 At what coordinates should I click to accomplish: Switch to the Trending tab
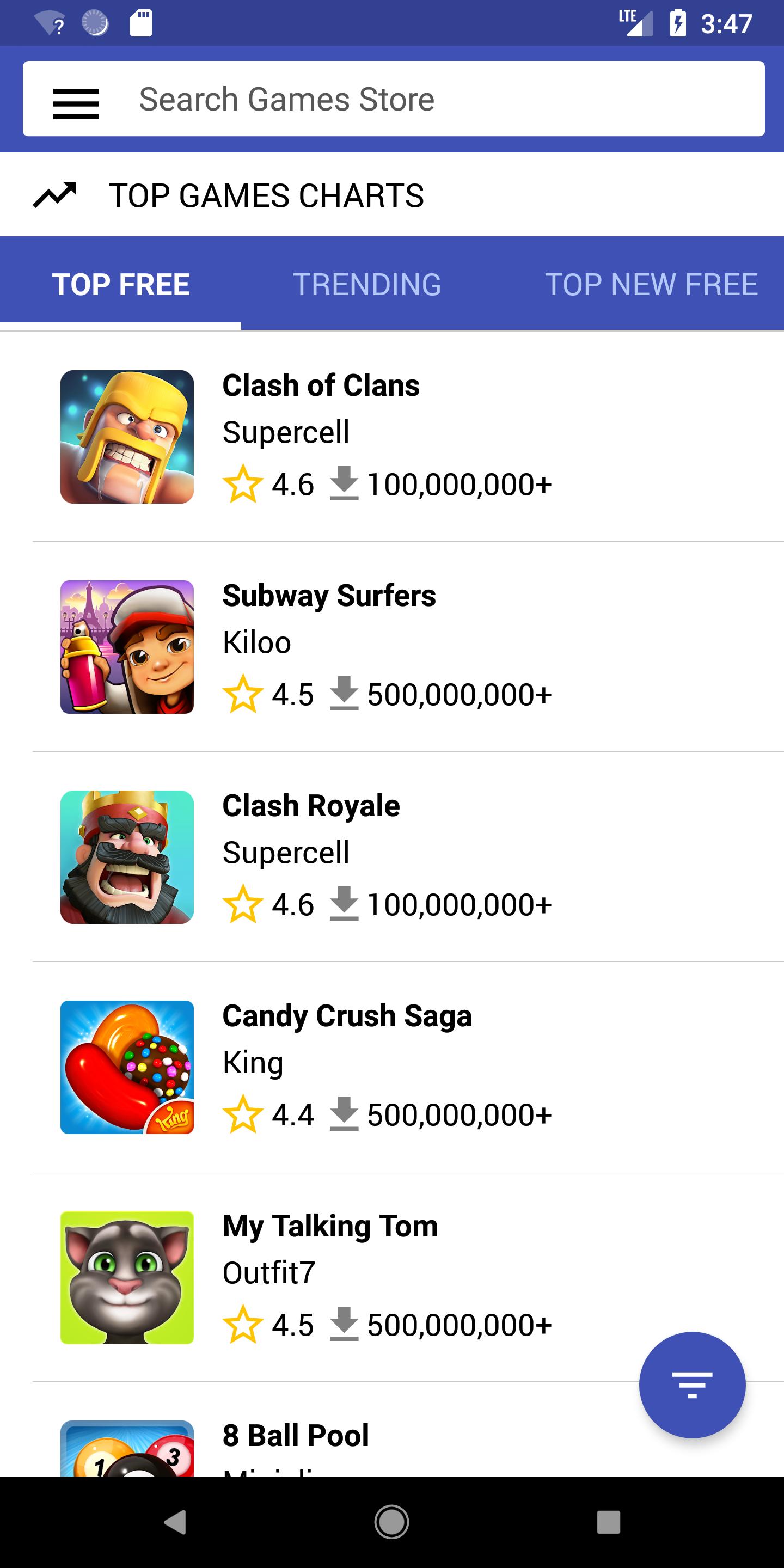point(367,284)
